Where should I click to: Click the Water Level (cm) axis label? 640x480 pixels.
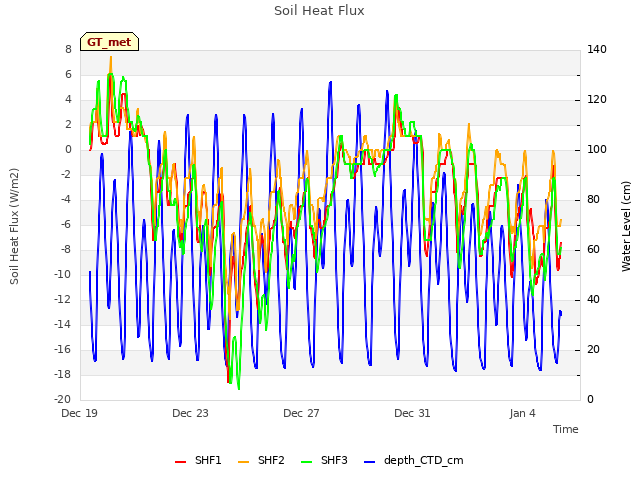pyautogui.click(x=626, y=226)
